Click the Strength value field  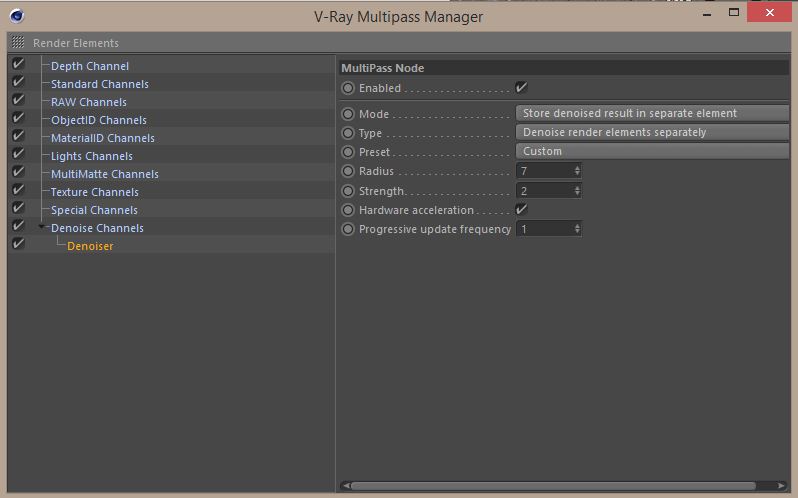(x=545, y=191)
